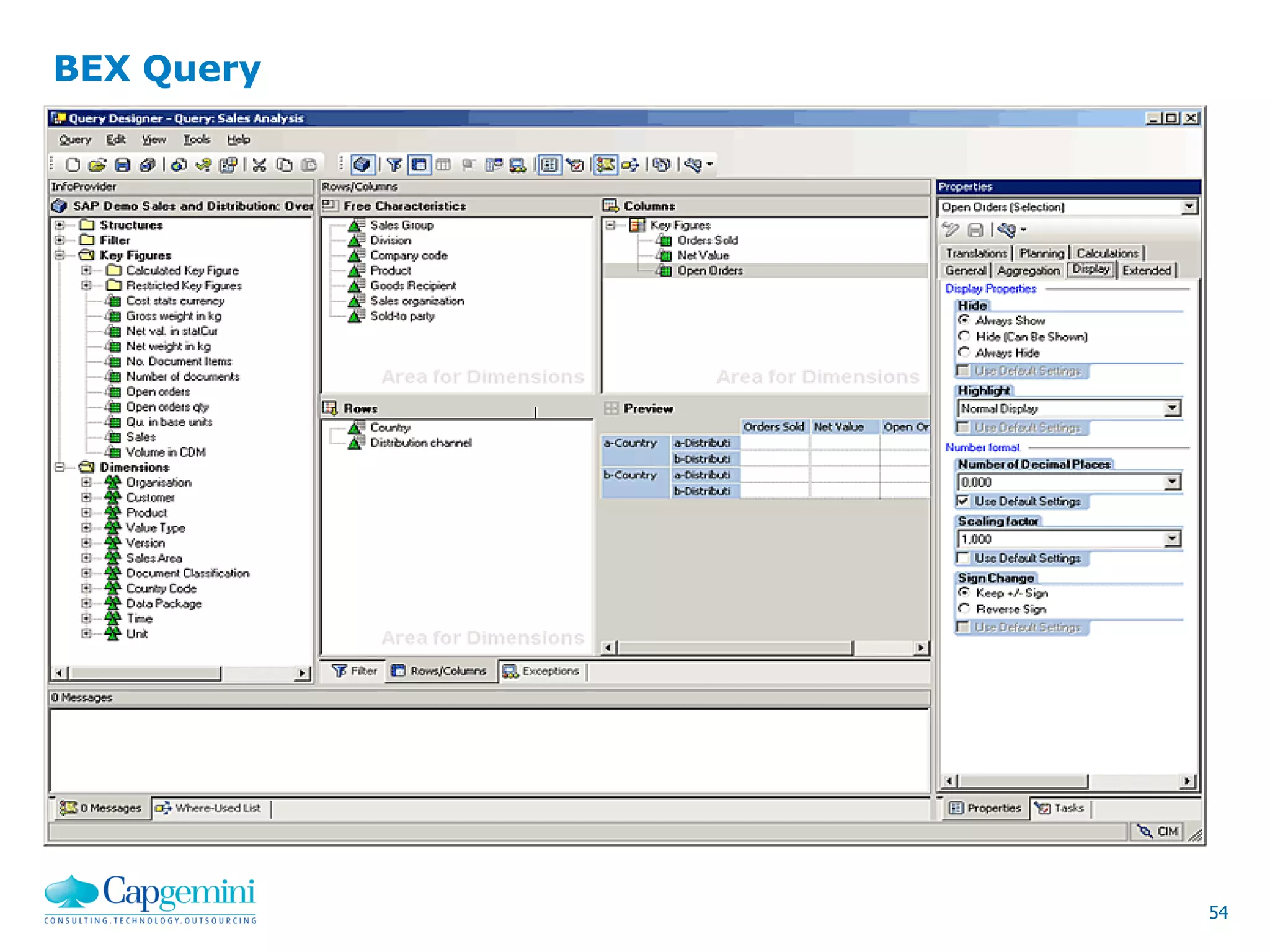Toggle Use Default Settings under Highlight

(963, 427)
